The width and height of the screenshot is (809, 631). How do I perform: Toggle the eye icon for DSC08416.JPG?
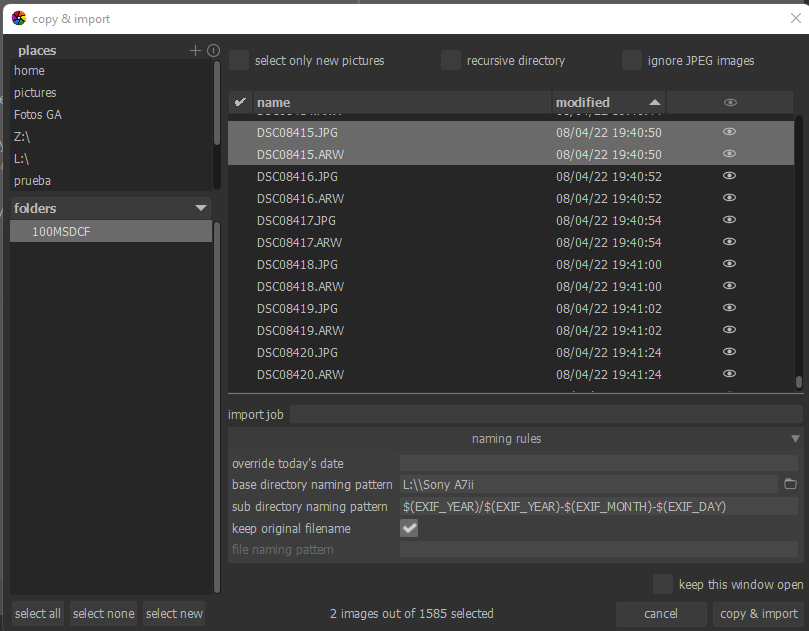click(730, 176)
